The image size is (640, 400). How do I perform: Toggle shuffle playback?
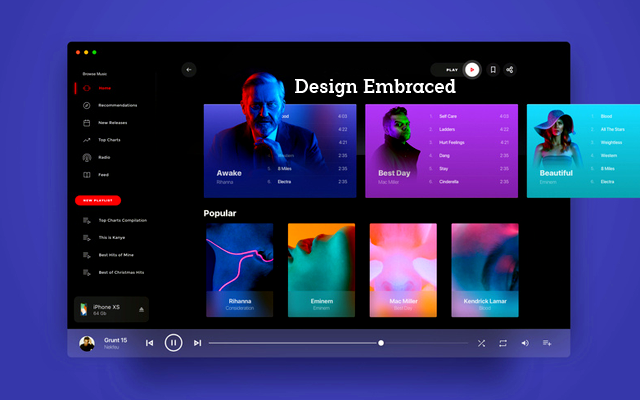(x=482, y=343)
